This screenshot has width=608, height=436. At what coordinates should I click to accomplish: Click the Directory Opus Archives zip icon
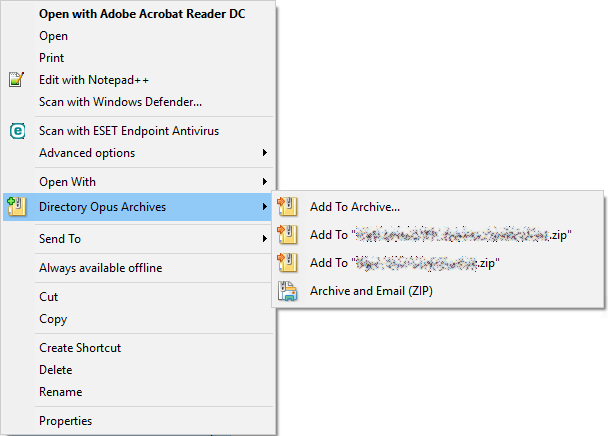click(17, 206)
